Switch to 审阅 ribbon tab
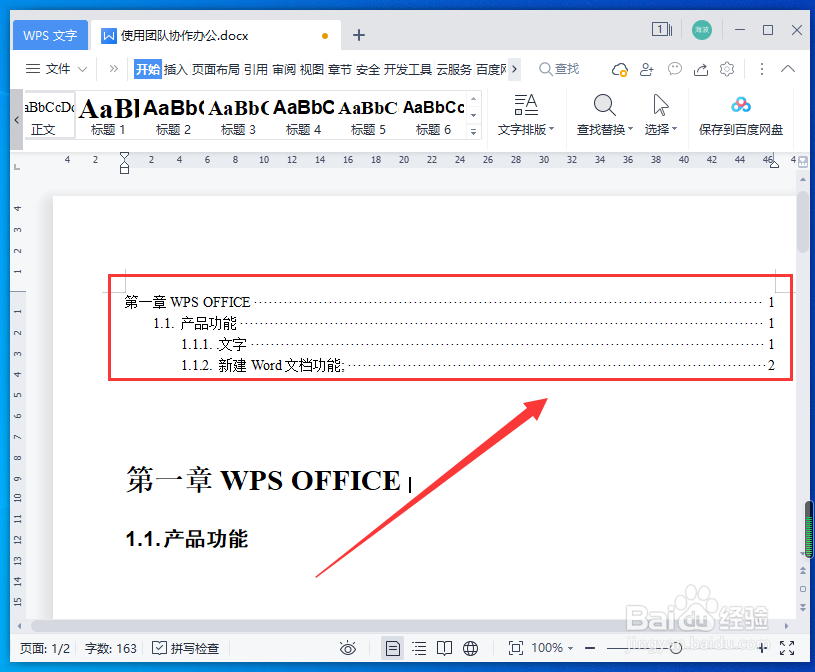Screen dimensions: 815x672 click(284, 69)
